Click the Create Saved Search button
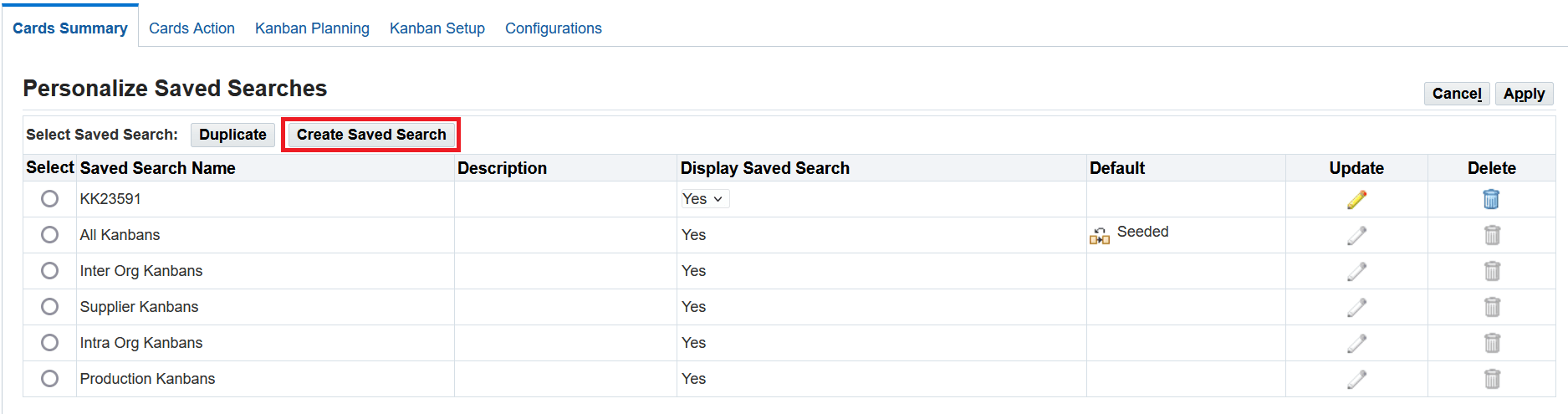 click(371, 135)
